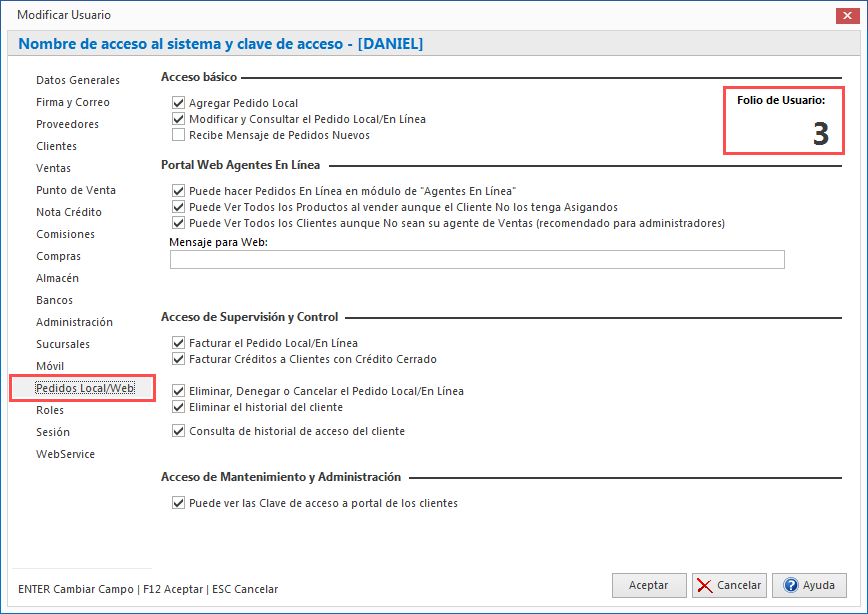Image resolution: width=868 pixels, height=614 pixels.
Task: Select the Punto de Venta section
Action: [x=73, y=190]
